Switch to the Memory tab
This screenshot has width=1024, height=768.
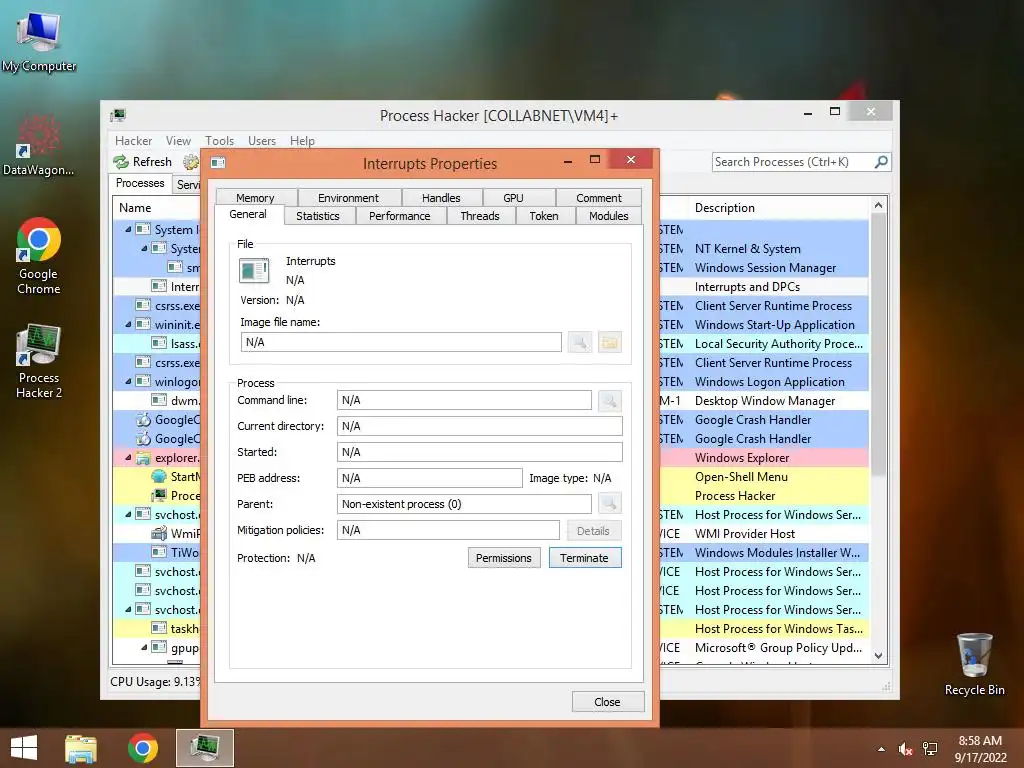[x=255, y=197]
